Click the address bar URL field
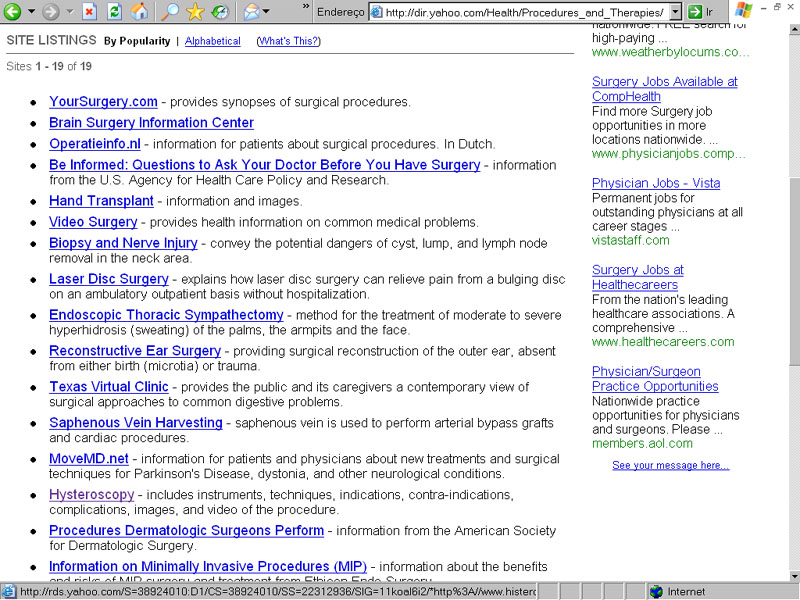This screenshot has width=800, height=600. point(520,12)
